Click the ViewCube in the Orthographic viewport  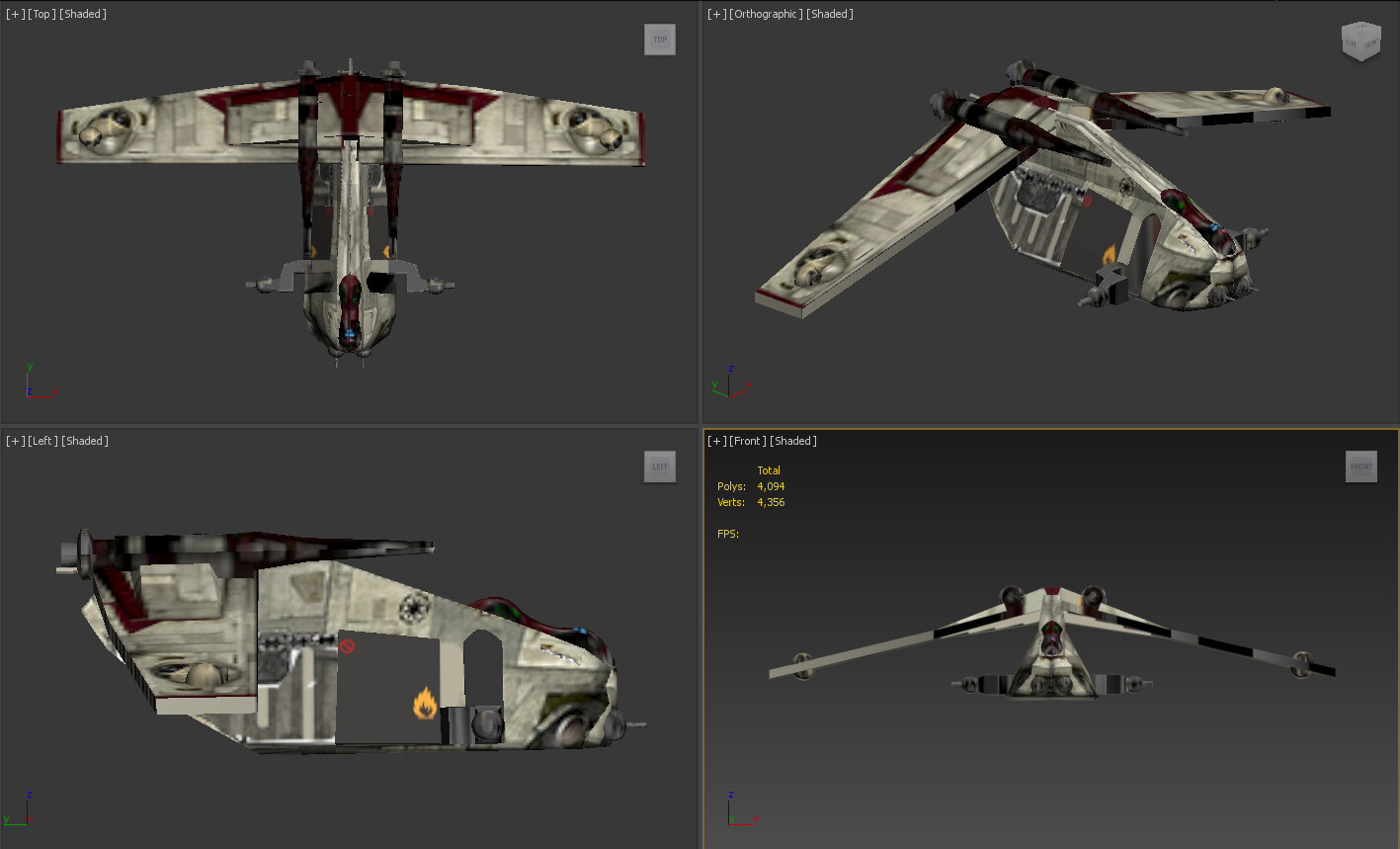(x=1360, y=42)
